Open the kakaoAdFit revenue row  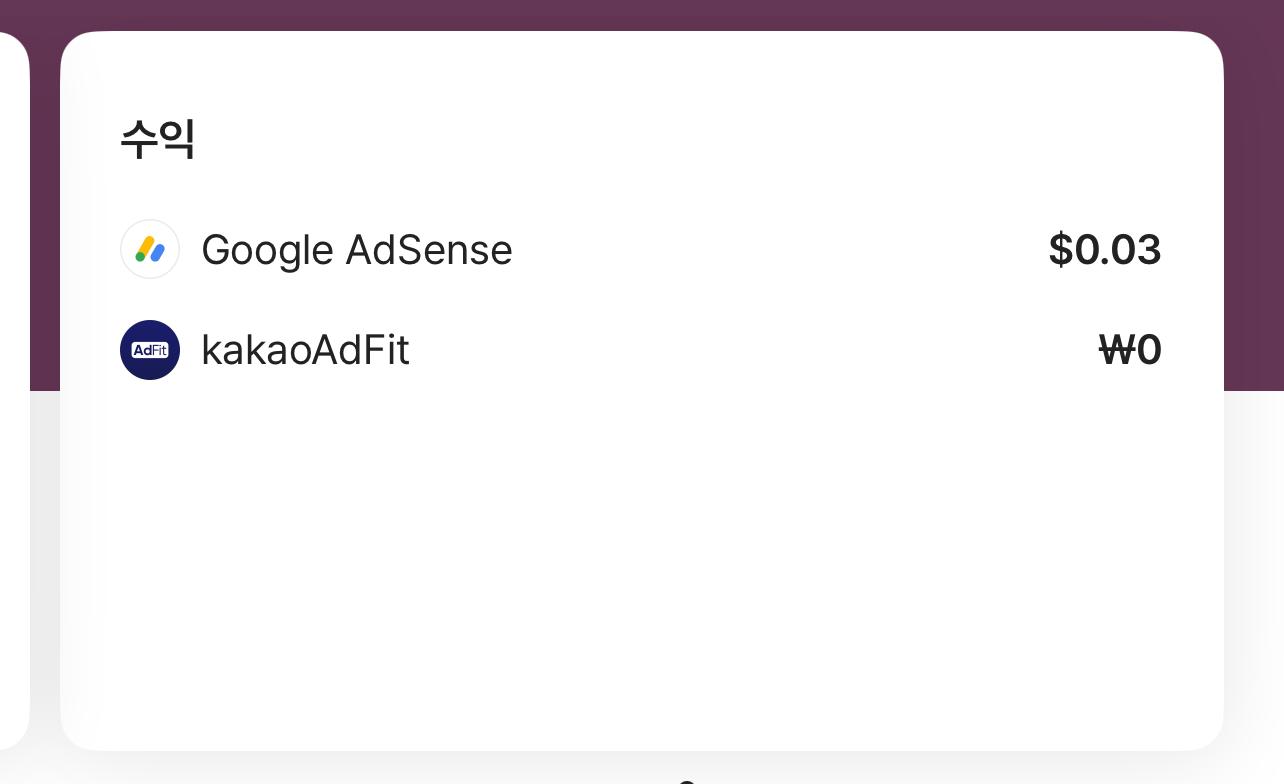(641, 350)
